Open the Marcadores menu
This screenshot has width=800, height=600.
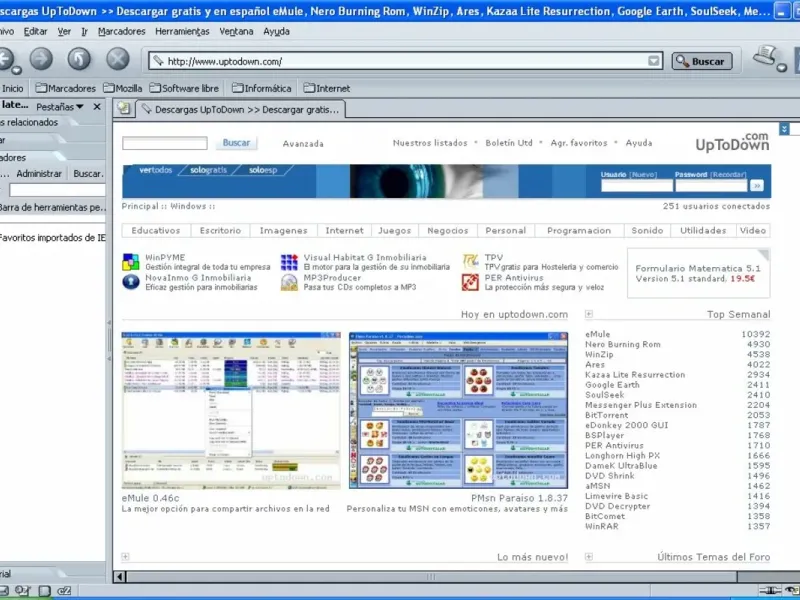122,31
